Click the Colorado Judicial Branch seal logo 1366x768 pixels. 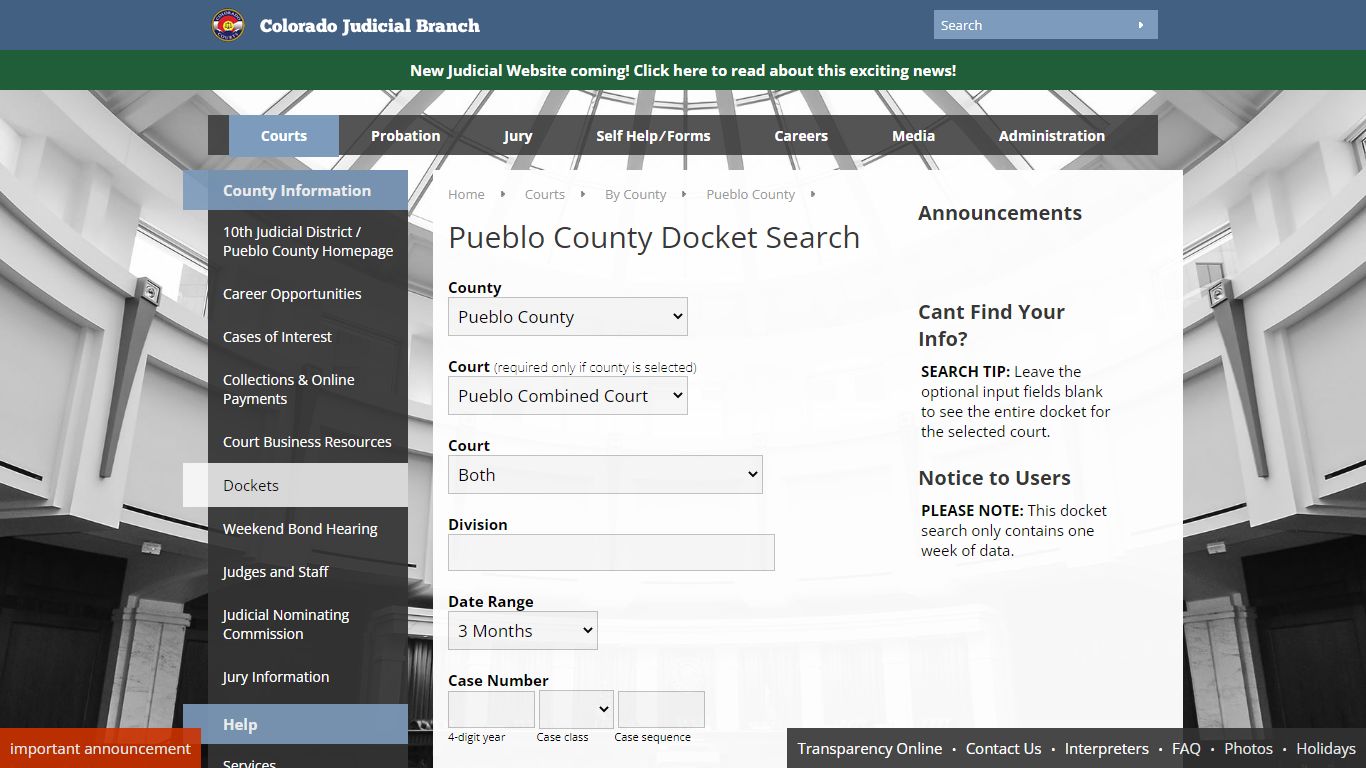(227, 25)
